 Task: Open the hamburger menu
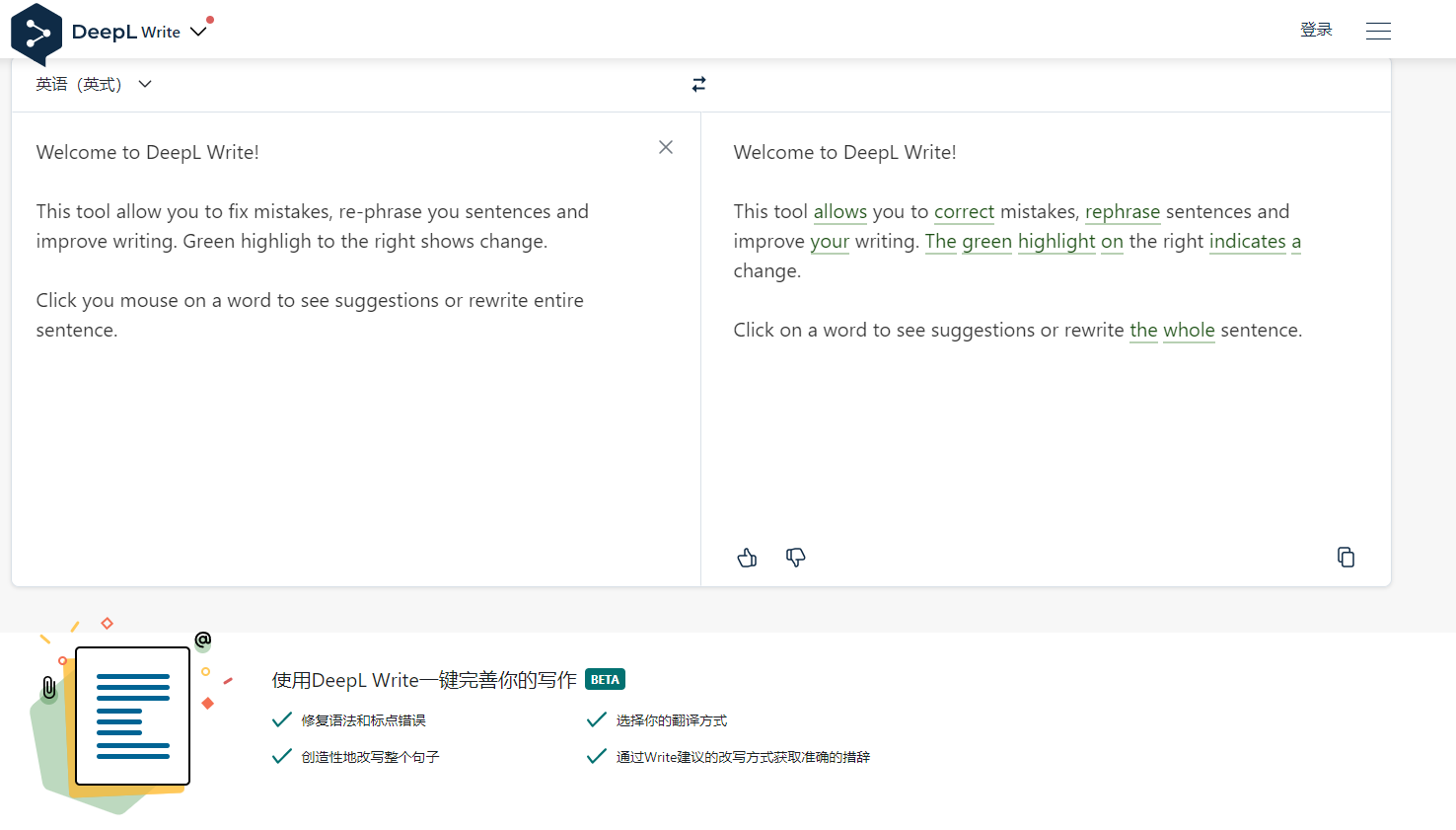(1378, 32)
